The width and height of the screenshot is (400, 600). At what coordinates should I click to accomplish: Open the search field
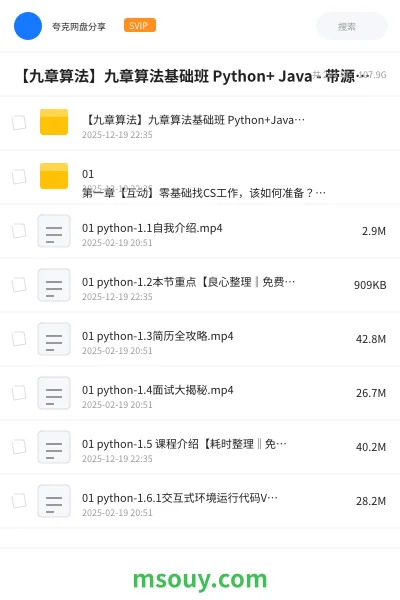351,26
